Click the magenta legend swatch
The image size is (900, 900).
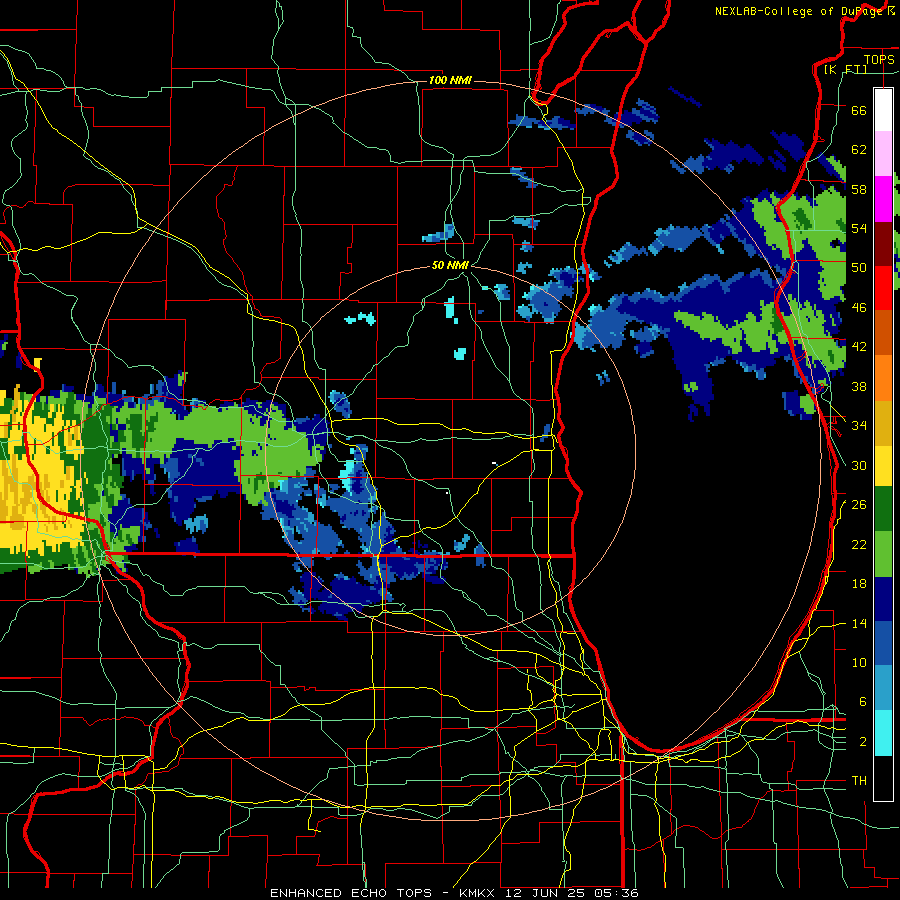click(883, 199)
